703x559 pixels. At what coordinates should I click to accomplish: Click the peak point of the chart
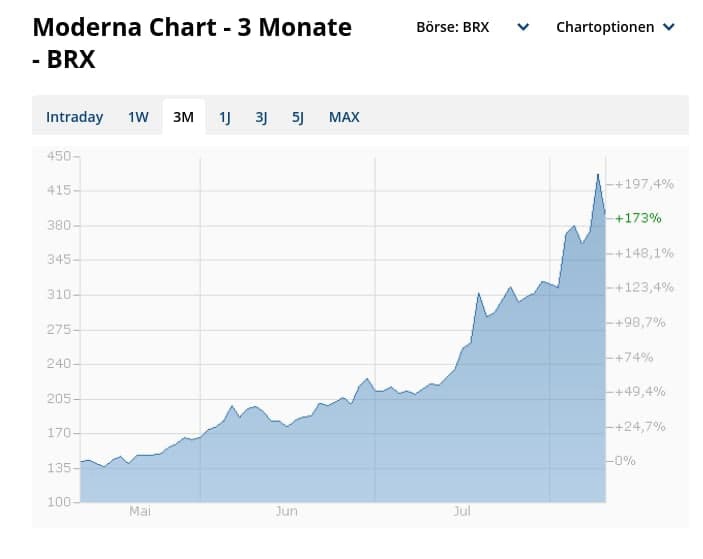(598, 174)
